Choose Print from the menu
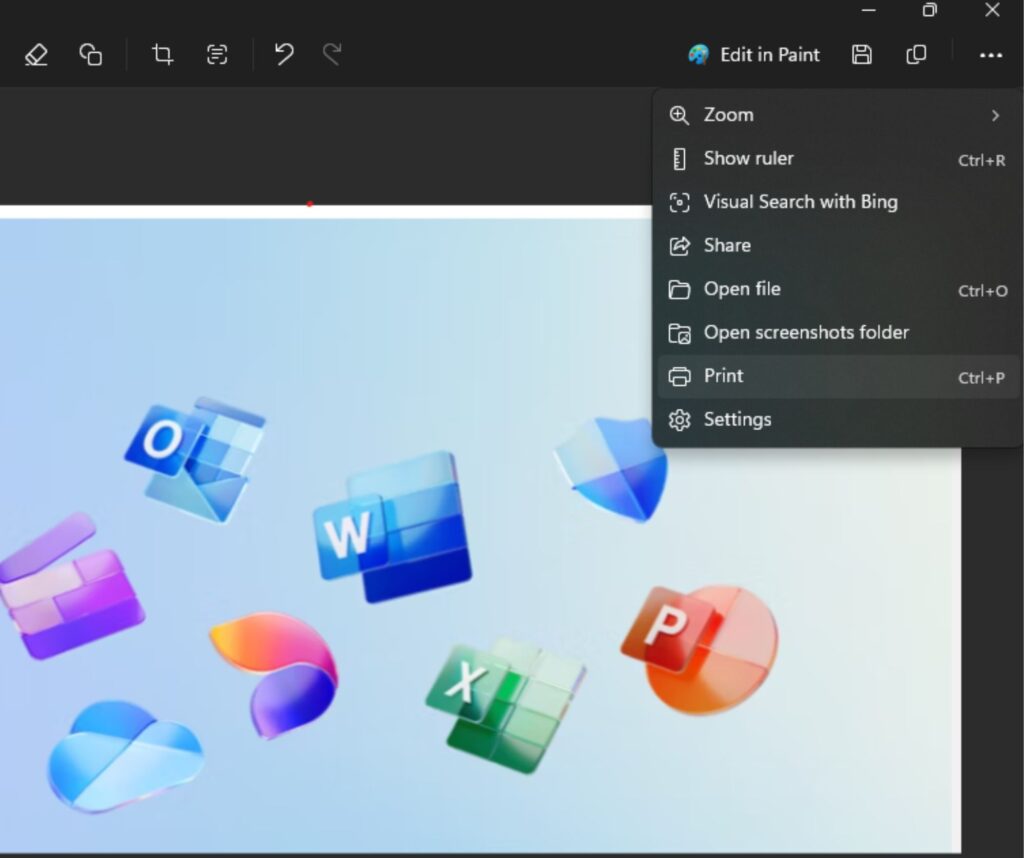Image resolution: width=1024 pixels, height=858 pixels. tap(838, 376)
